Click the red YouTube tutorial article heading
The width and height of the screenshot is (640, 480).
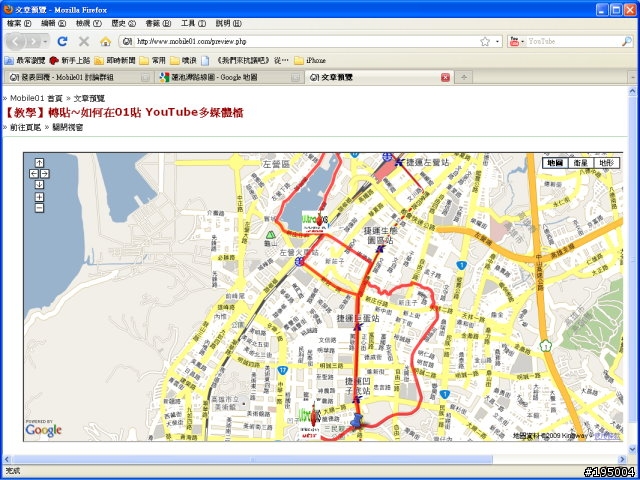[x=124, y=113]
